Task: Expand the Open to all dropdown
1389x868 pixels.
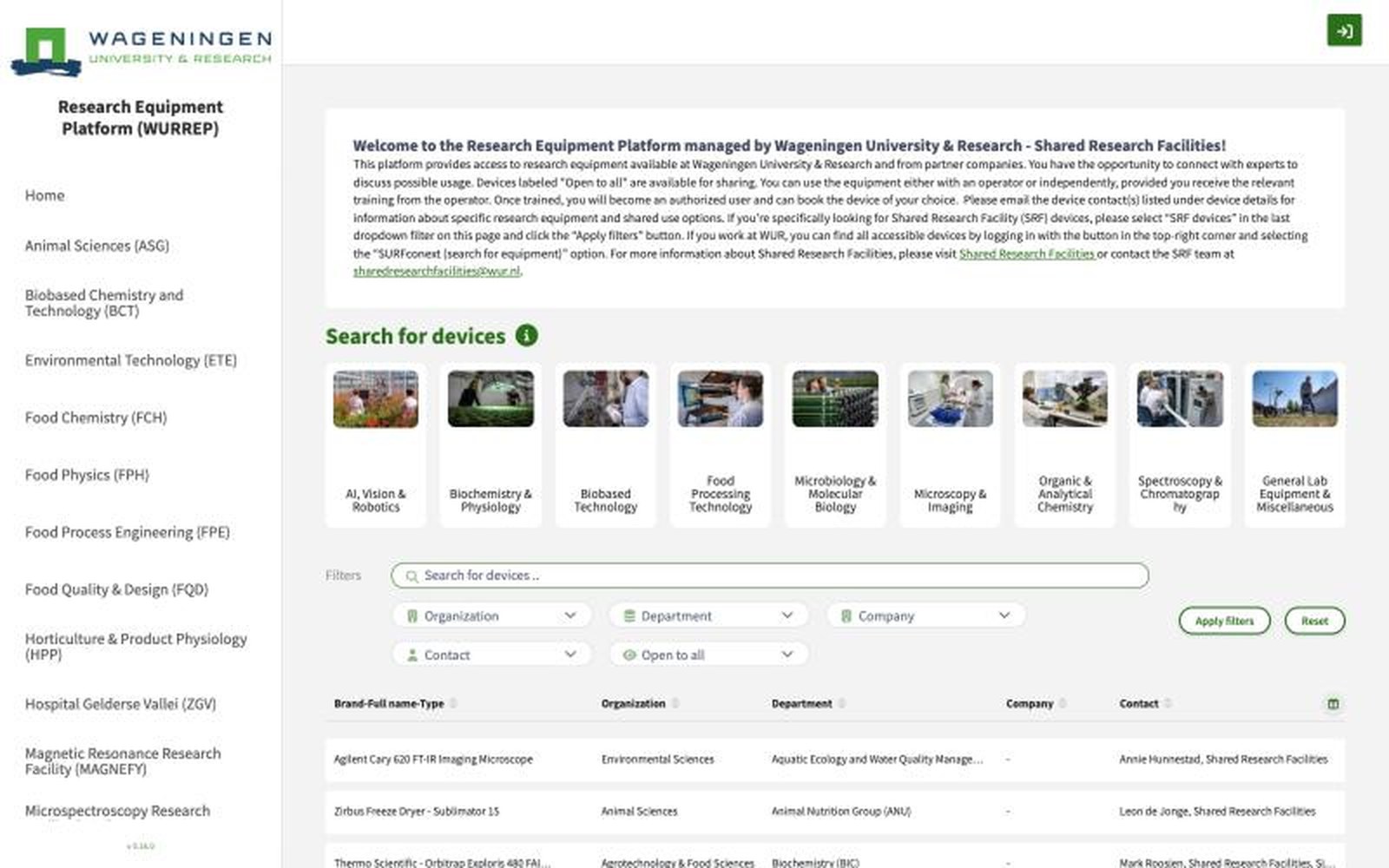Action: pyautogui.click(x=708, y=654)
